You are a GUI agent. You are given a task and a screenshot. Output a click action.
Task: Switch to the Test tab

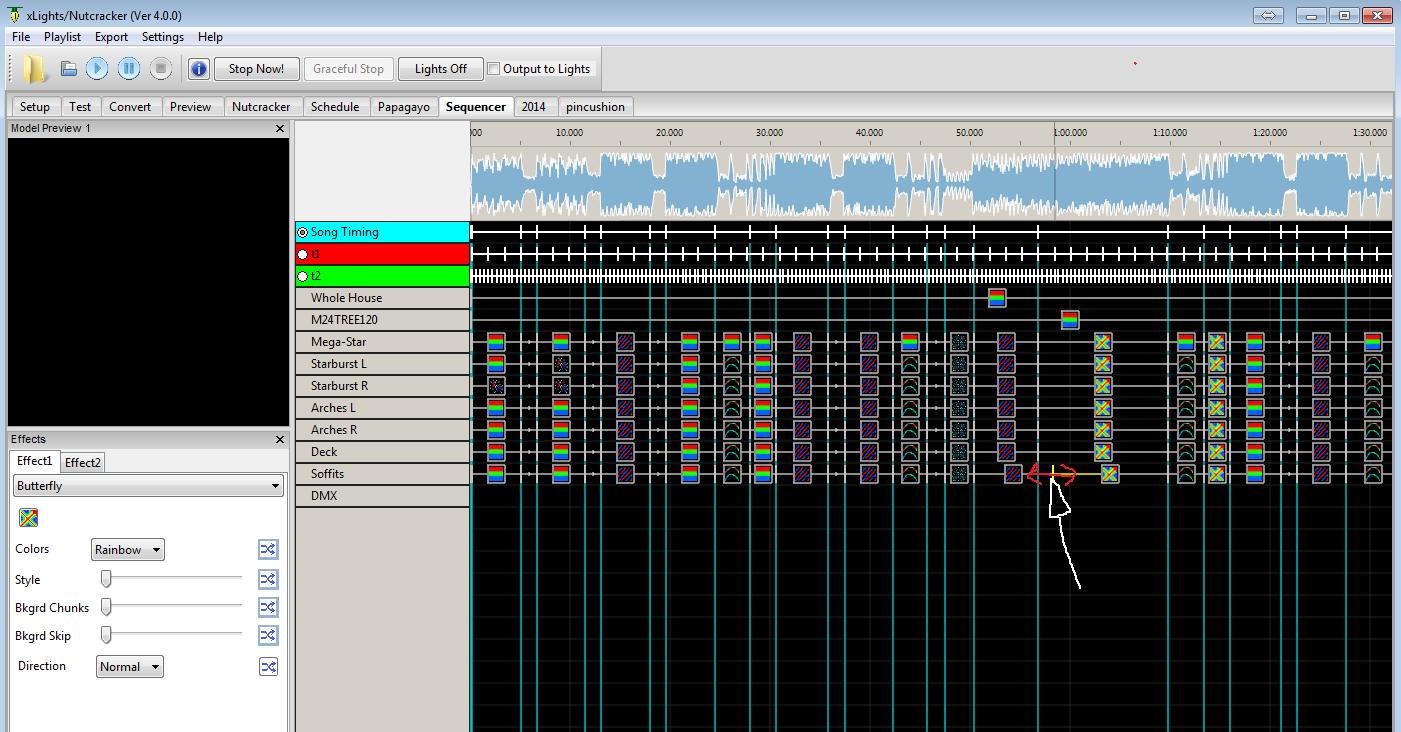(x=80, y=107)
